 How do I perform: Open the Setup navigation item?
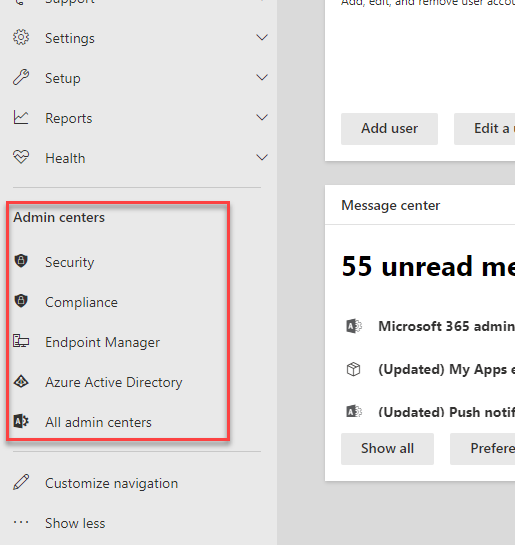coord(138,78)
